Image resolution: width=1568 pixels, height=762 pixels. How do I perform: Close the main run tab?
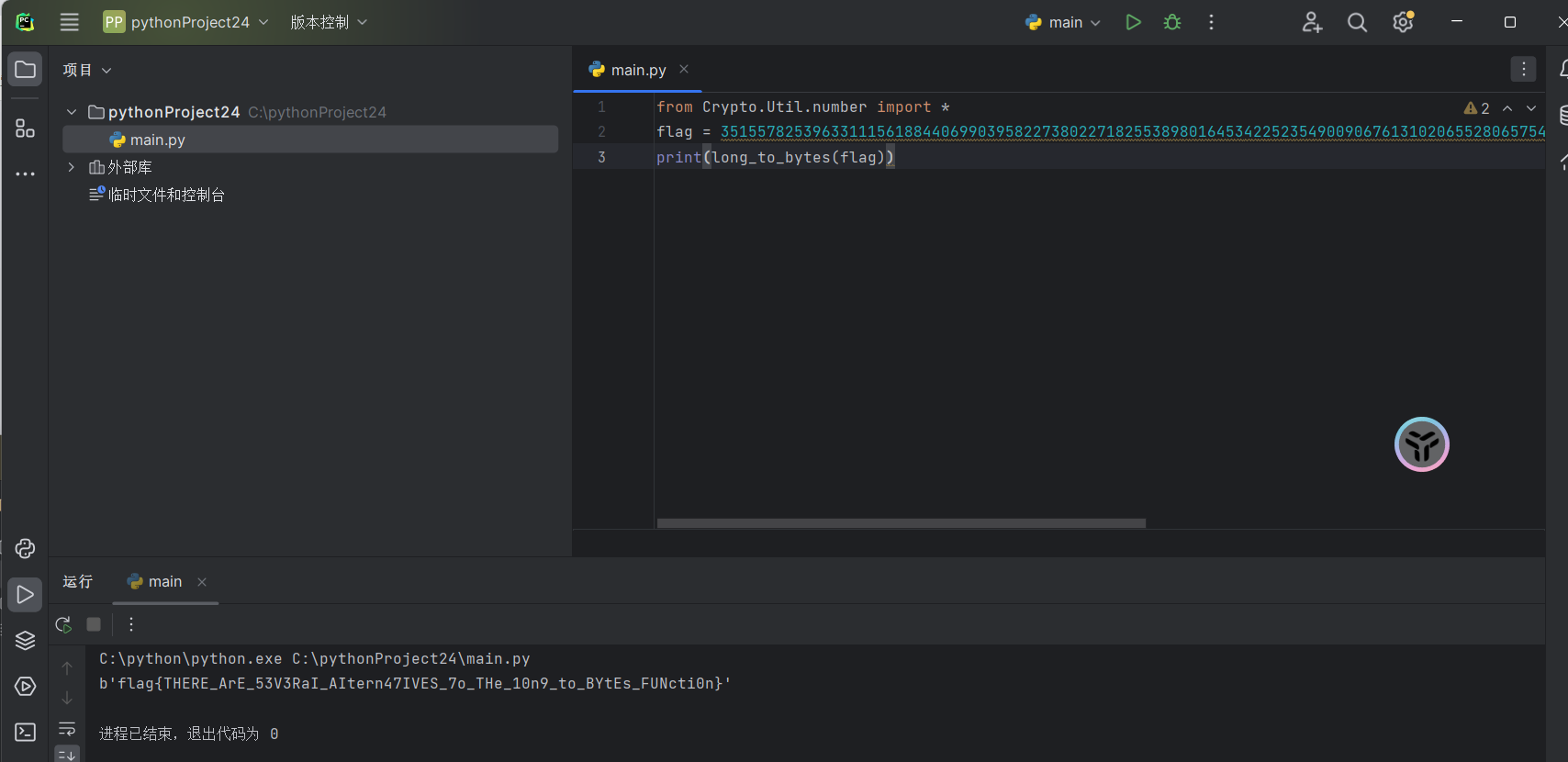coord(202,582)
